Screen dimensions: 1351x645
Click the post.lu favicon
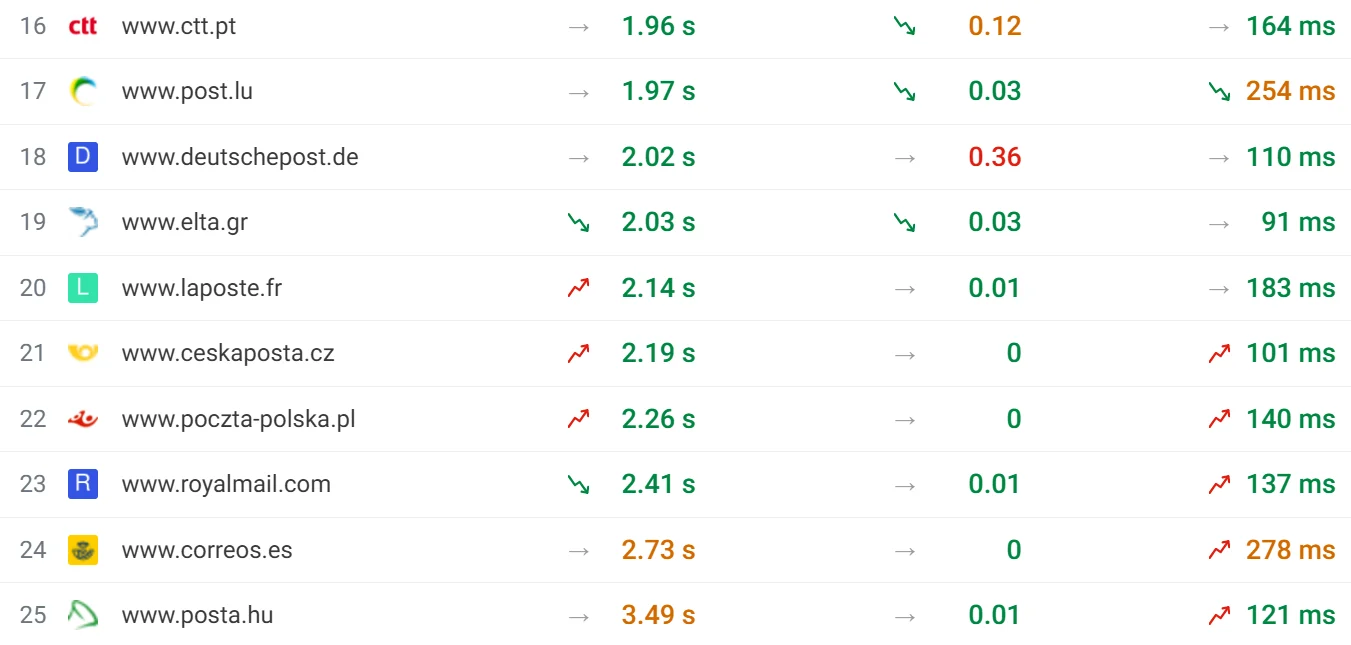coord(83,91)
